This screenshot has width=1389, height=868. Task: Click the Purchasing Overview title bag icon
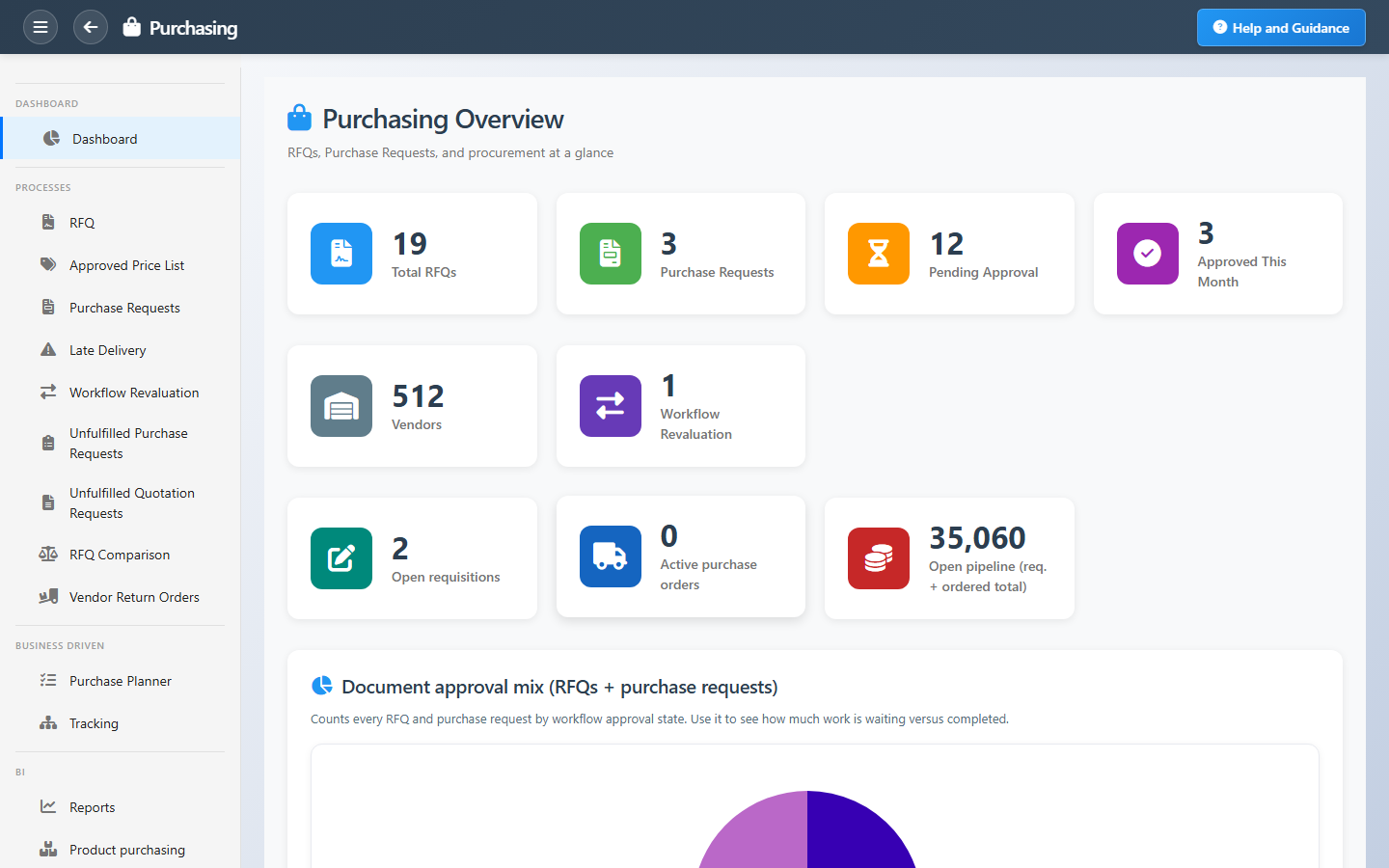pos(300,118)
